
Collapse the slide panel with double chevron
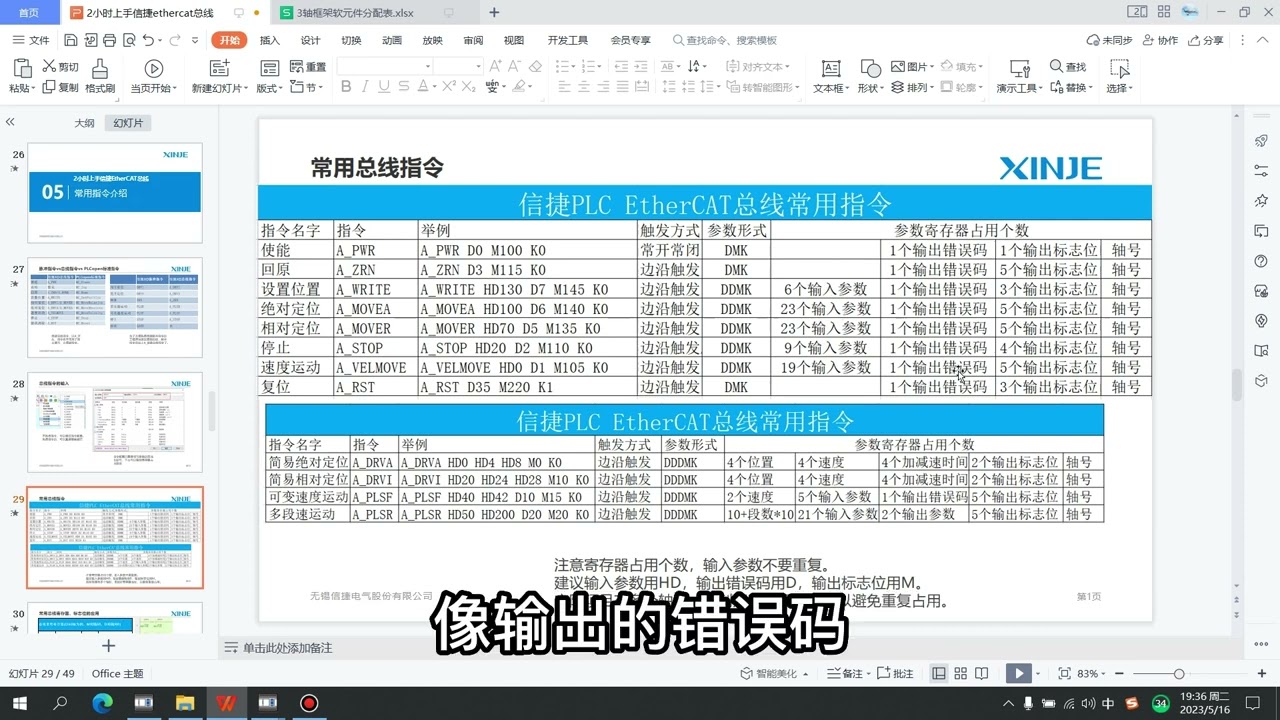click(x=10, y=122)
